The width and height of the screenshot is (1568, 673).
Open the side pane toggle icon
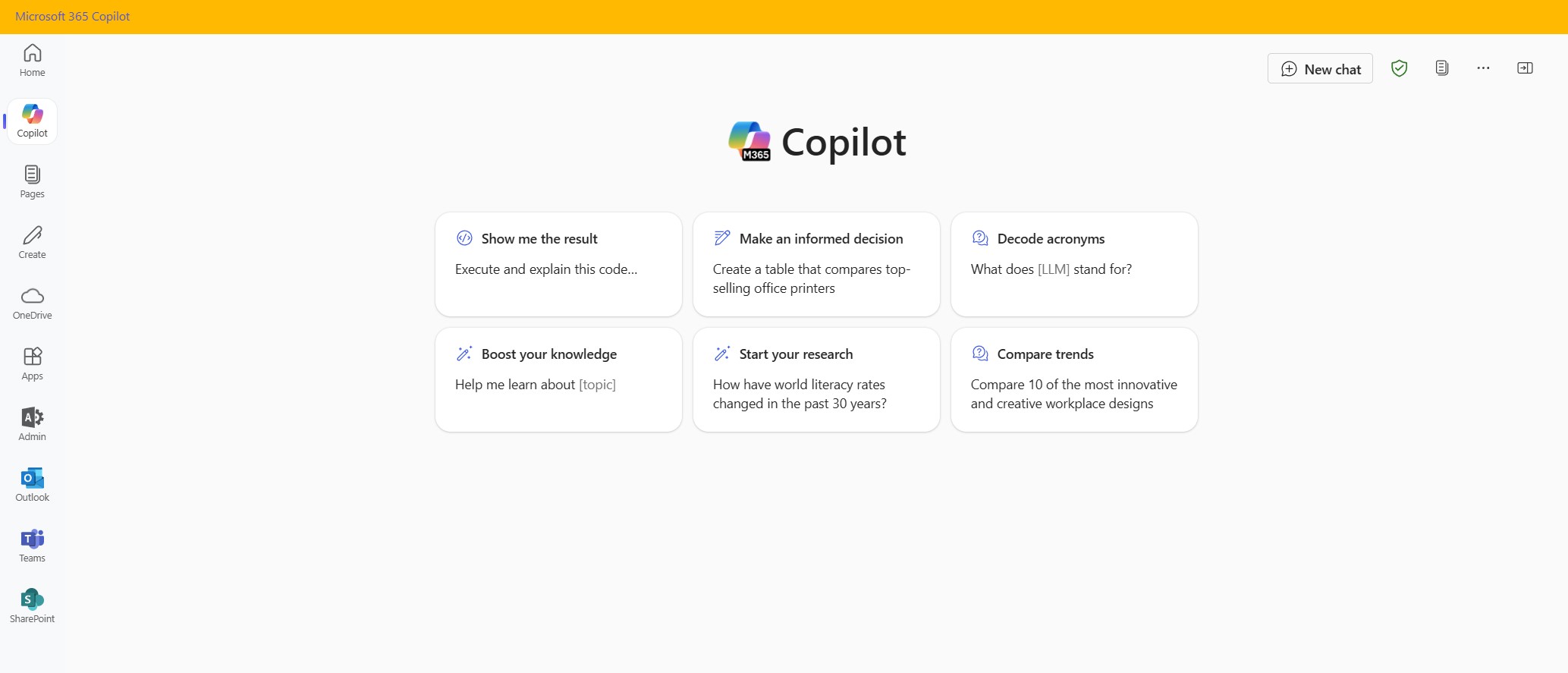pyautogui.click(x=1525, y=68)
